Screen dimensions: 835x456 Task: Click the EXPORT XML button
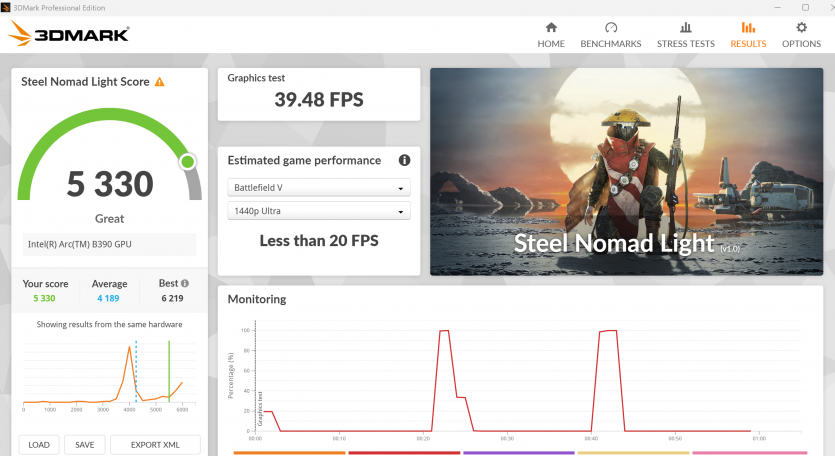coord(155,445)
